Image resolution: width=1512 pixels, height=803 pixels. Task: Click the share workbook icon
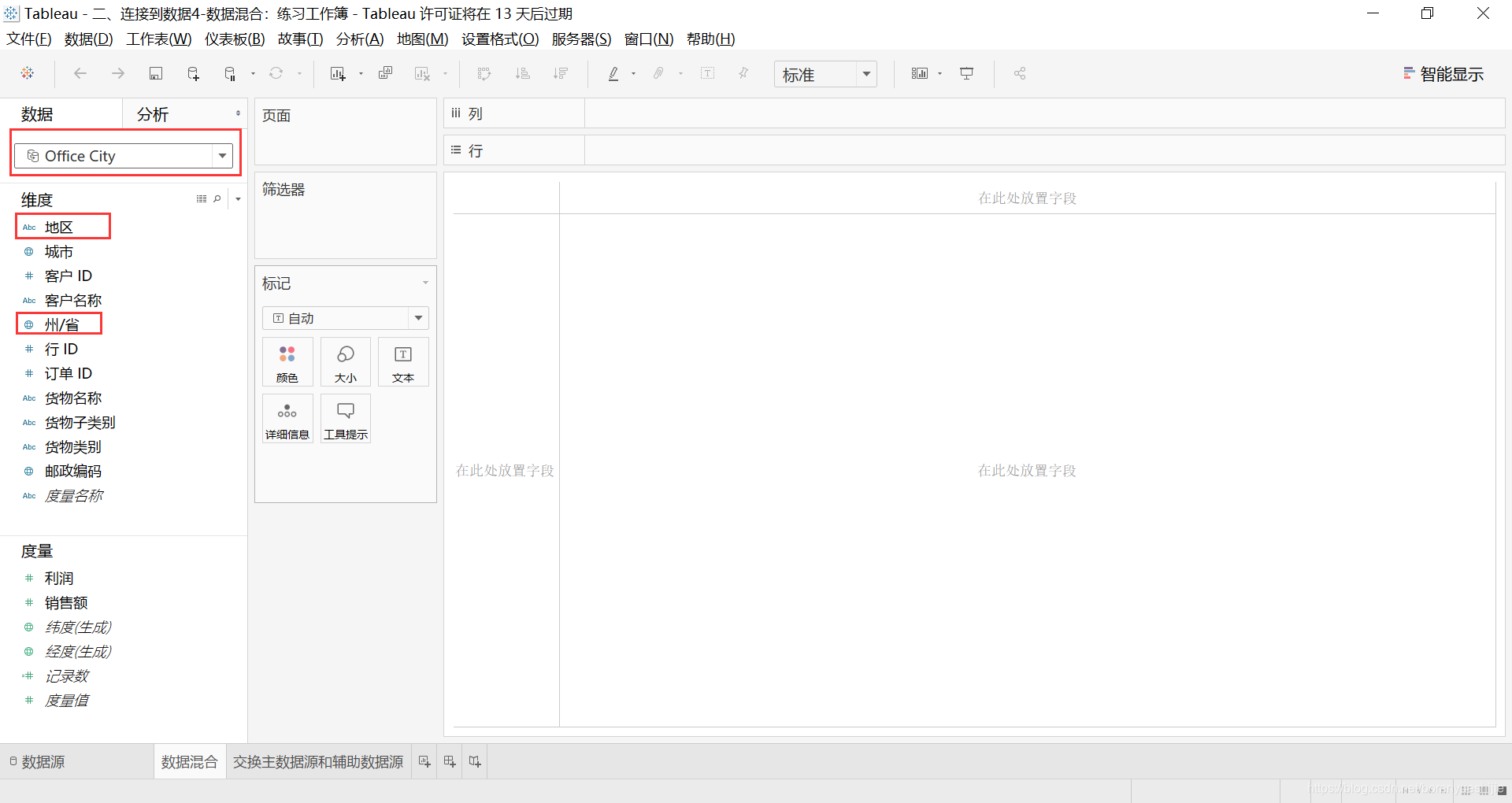1020,73
